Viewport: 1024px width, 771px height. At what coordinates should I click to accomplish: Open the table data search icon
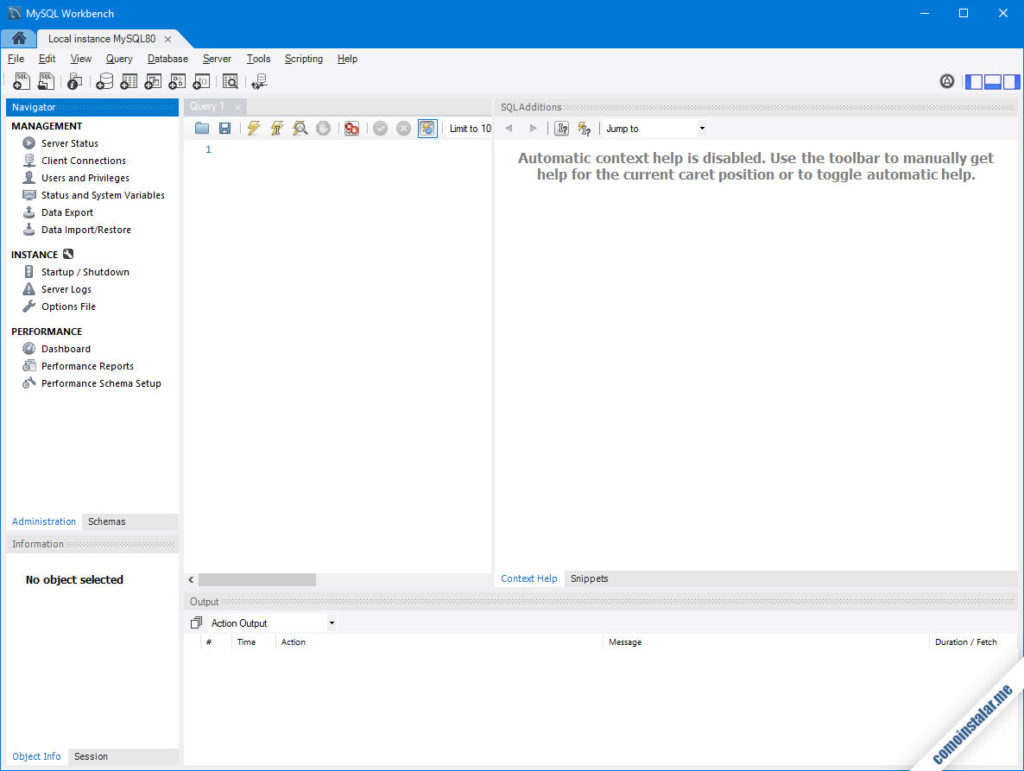pyautogui.click(x=230, y=81)
